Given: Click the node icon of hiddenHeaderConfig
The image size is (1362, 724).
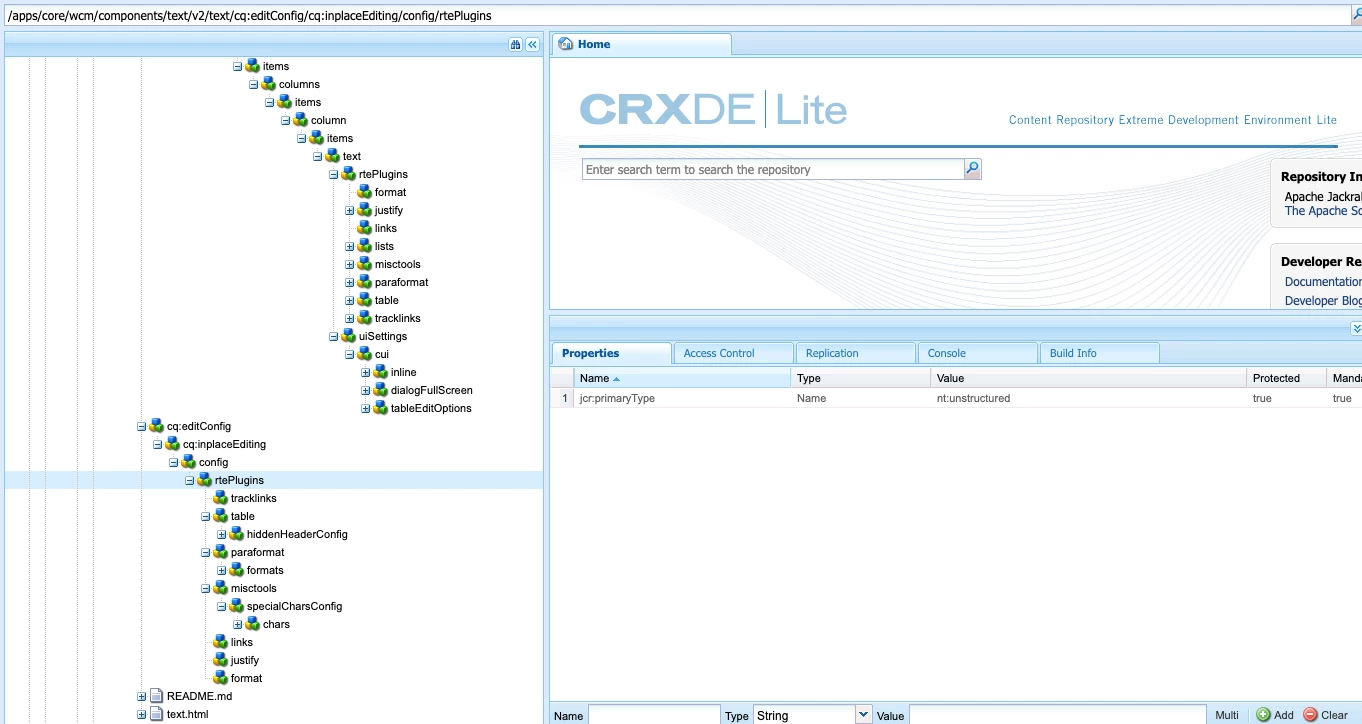Looking at the screenshot, I should point(236,534).
